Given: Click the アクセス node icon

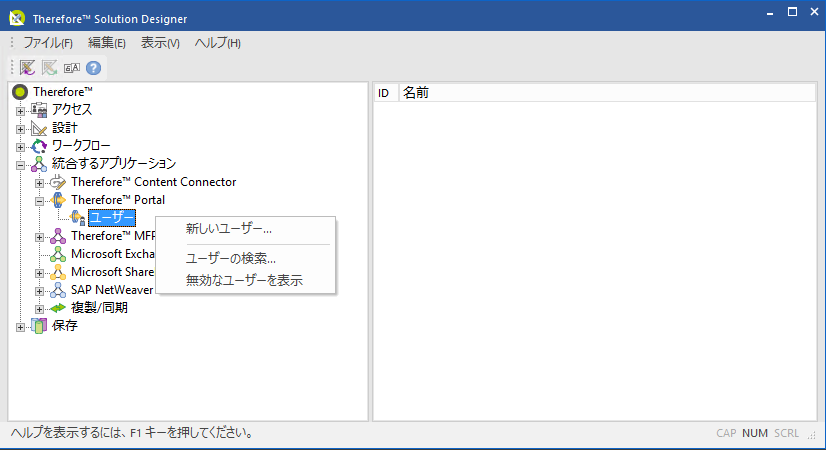Looking at the screenshot, I should pos(39,110).
